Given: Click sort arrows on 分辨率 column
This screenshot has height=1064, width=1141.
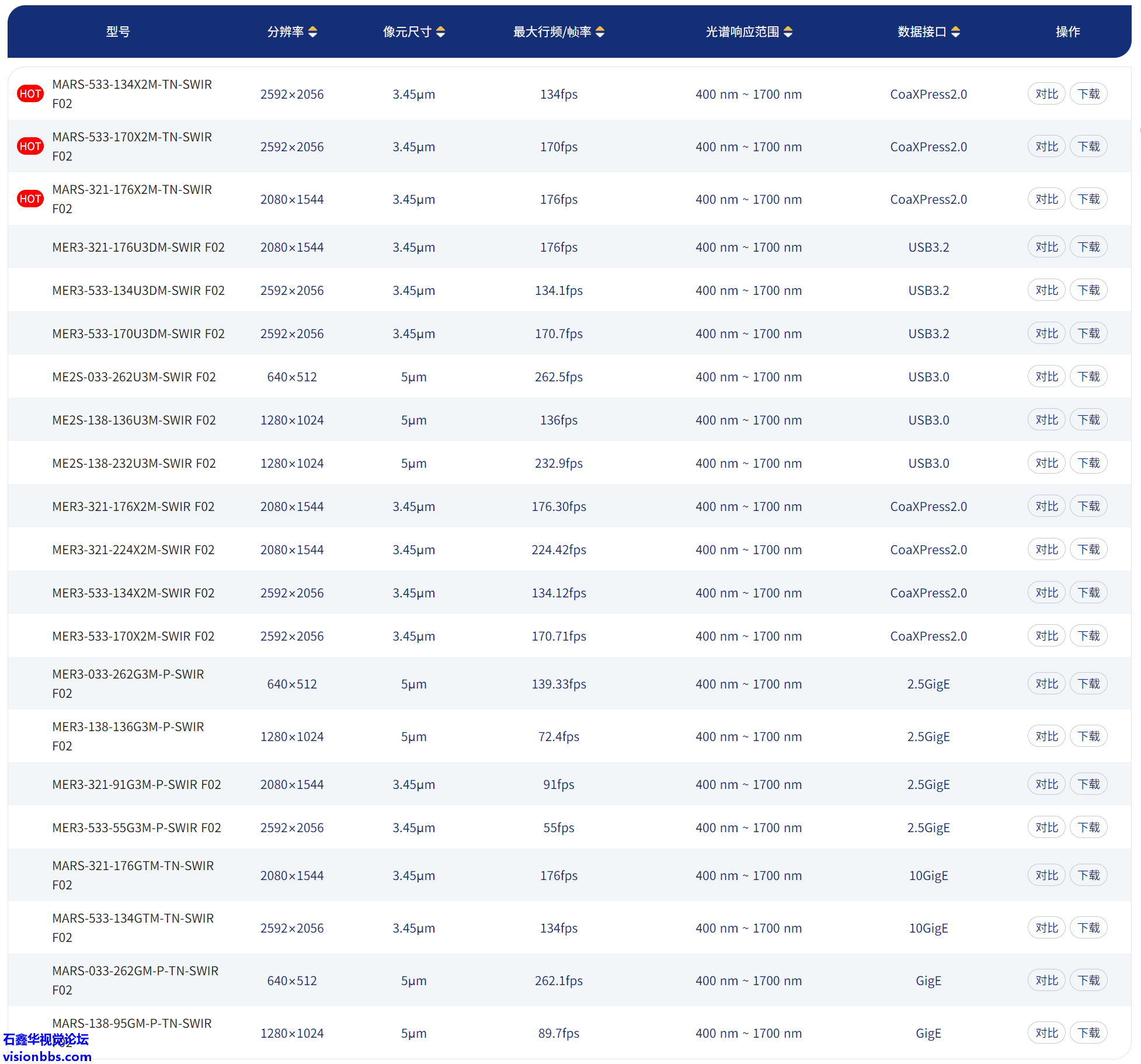Looking at the screenshot, I should (x=313, y=32).
